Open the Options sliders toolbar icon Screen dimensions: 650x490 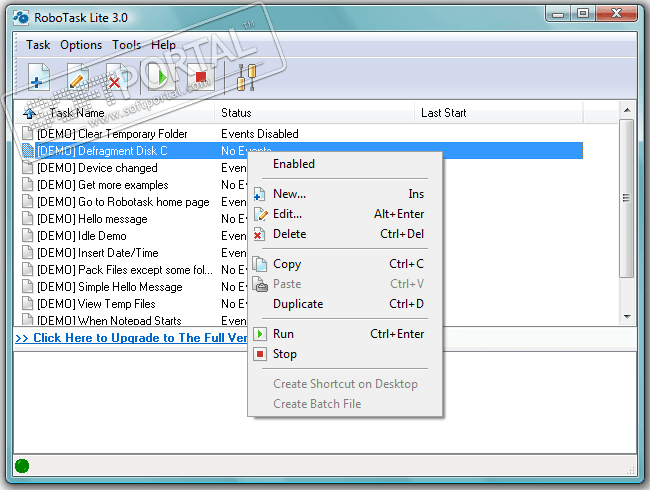[246, 77]
